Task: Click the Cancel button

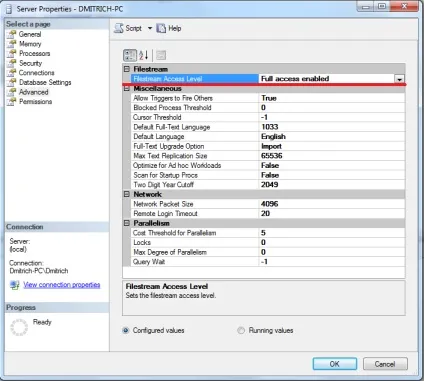Action: click(385, 364)
